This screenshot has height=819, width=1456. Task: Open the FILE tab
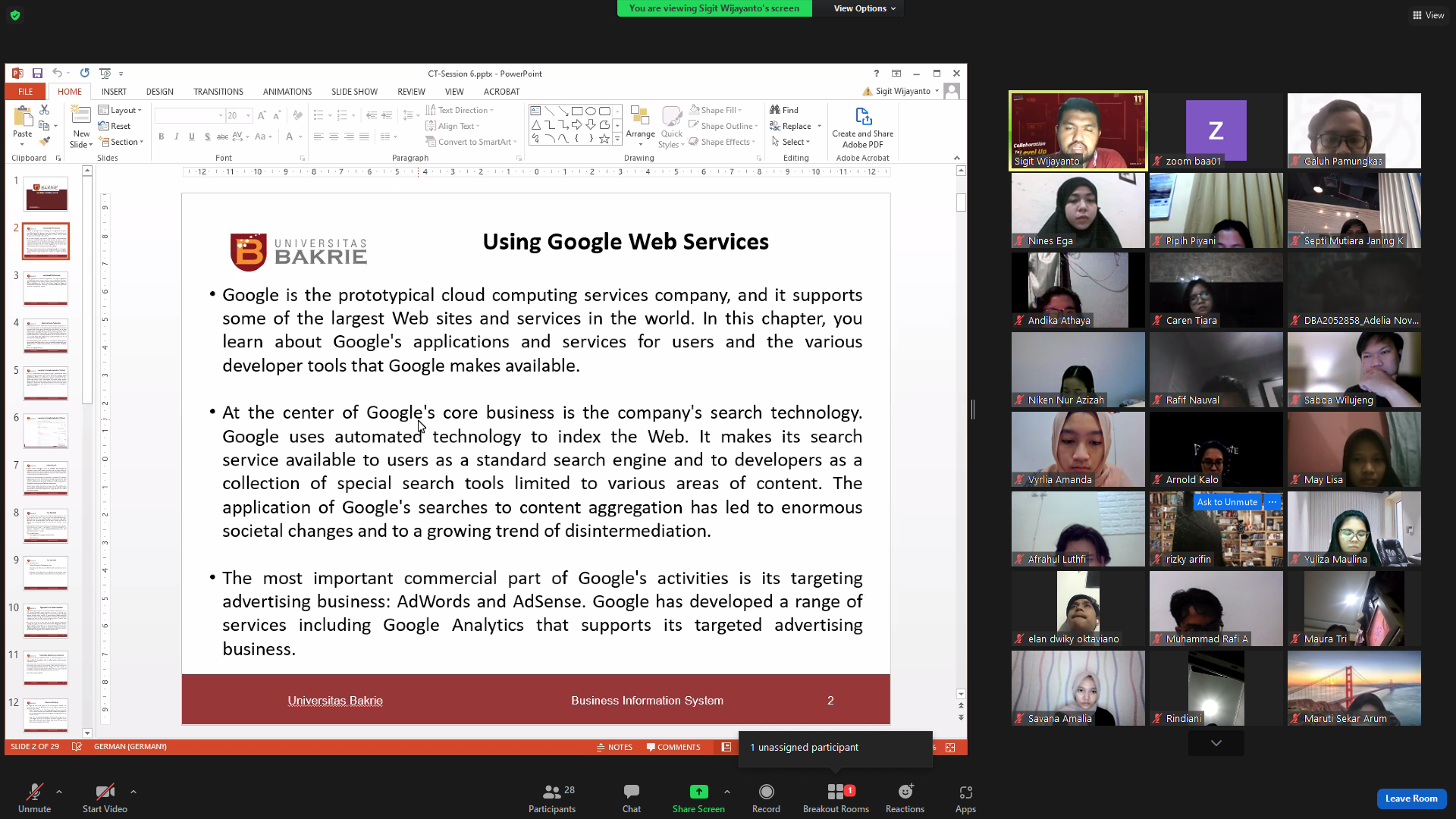tap(26, 92)
